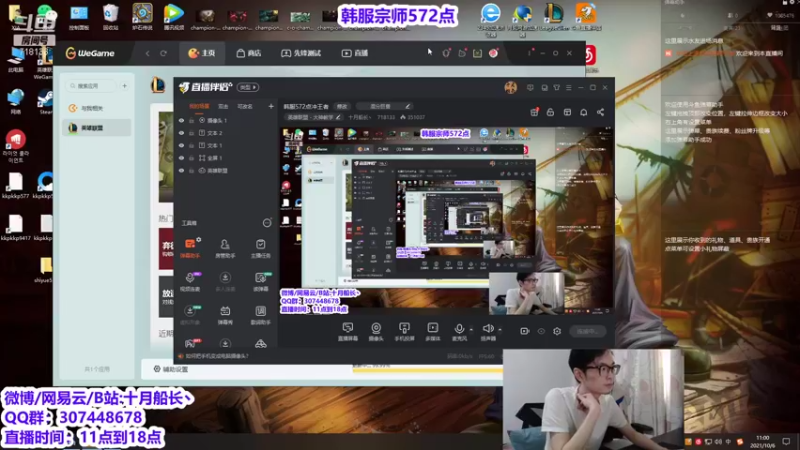Select the second scene tab in 直播伴侣
This screenshot has width=800, height=450.
[x=223, y=107]
